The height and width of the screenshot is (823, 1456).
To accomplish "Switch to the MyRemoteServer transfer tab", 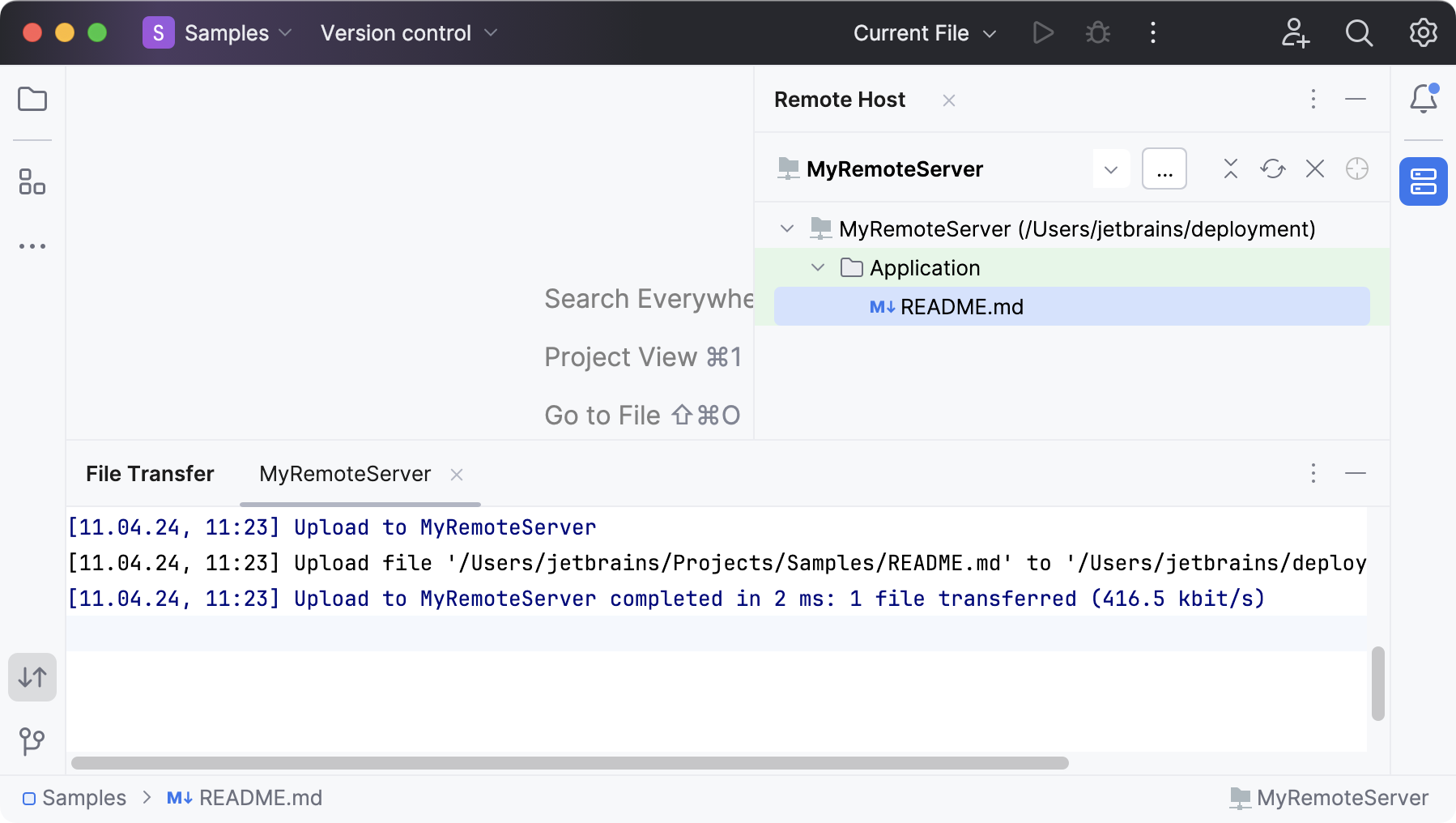I will (345, 474).
